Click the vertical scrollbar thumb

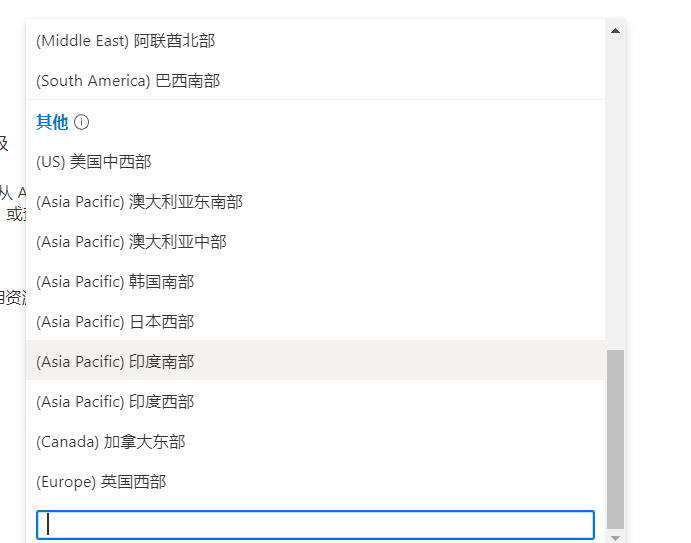[x=615, y=438]
